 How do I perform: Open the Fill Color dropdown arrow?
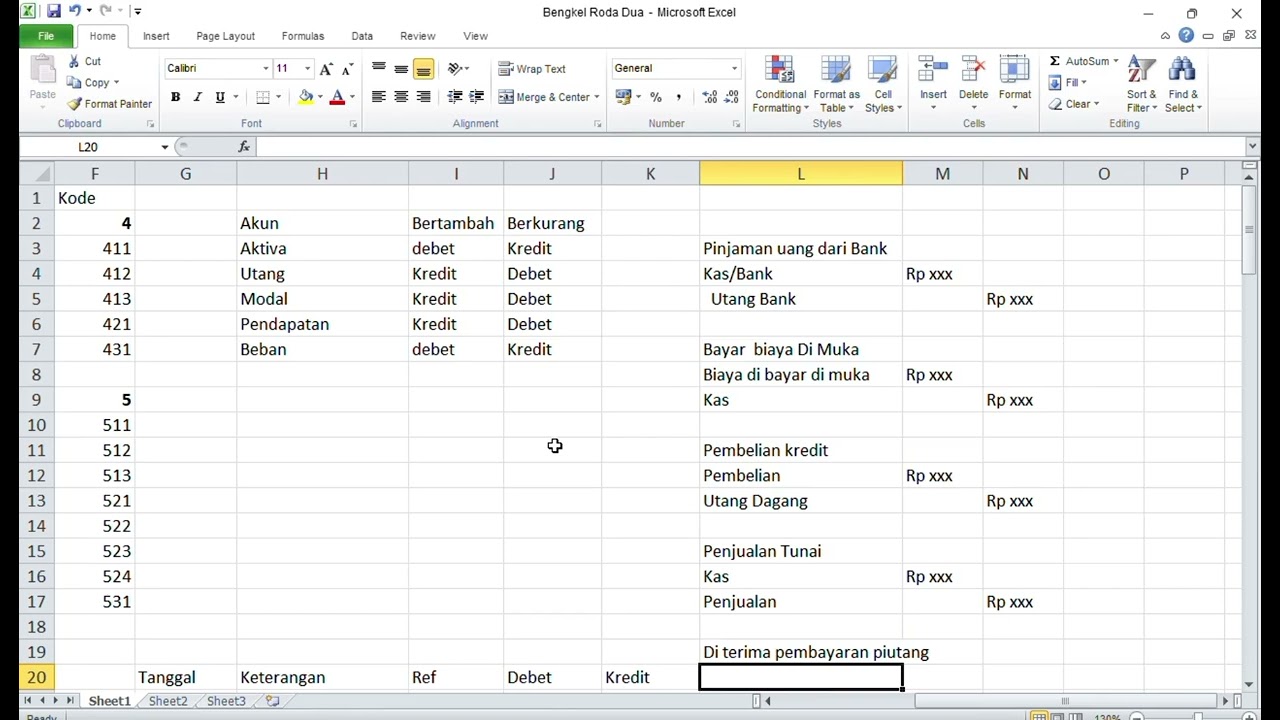point(320,97)
